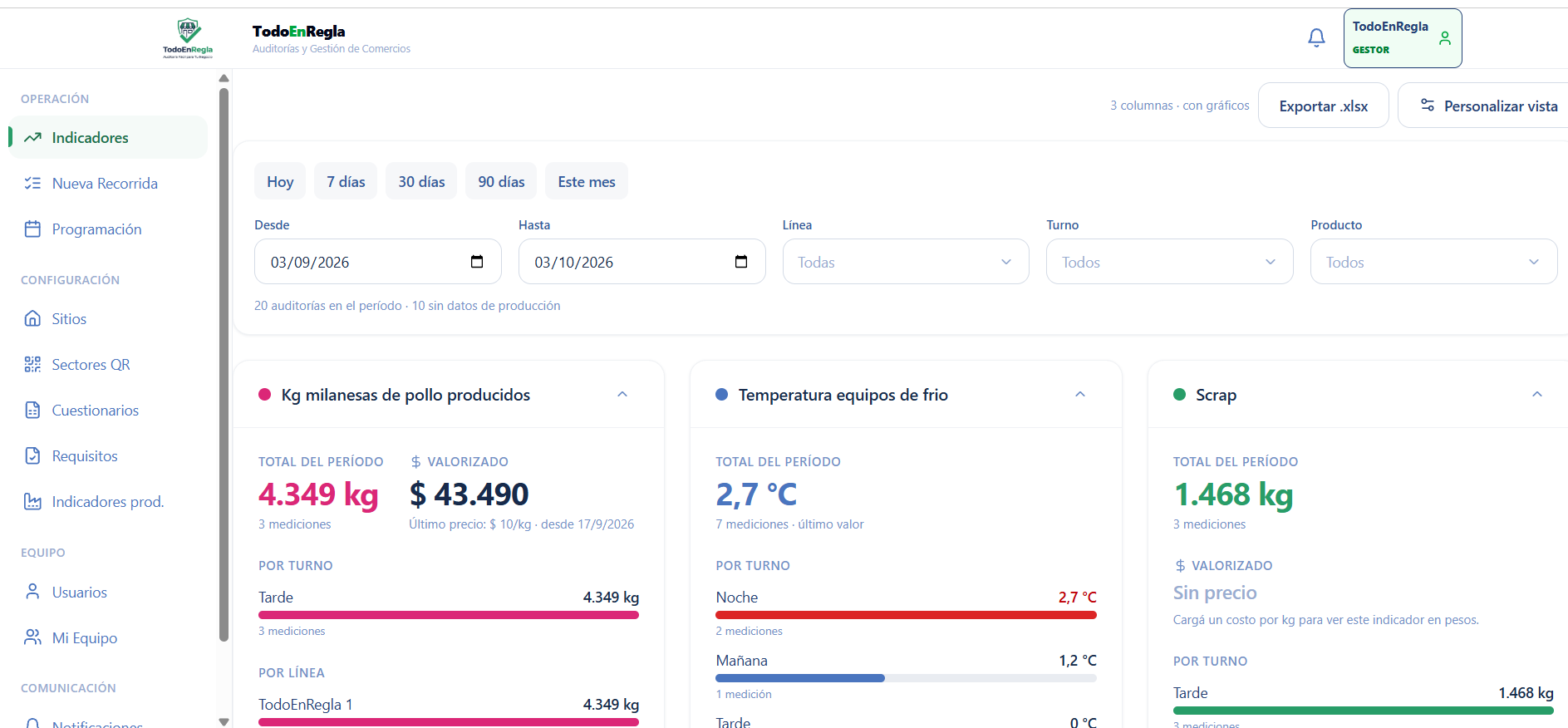Open the TodoEnRegla gestor user profile
Viewport: 1568px width, 728px height.
click(x=1403, y=38)
